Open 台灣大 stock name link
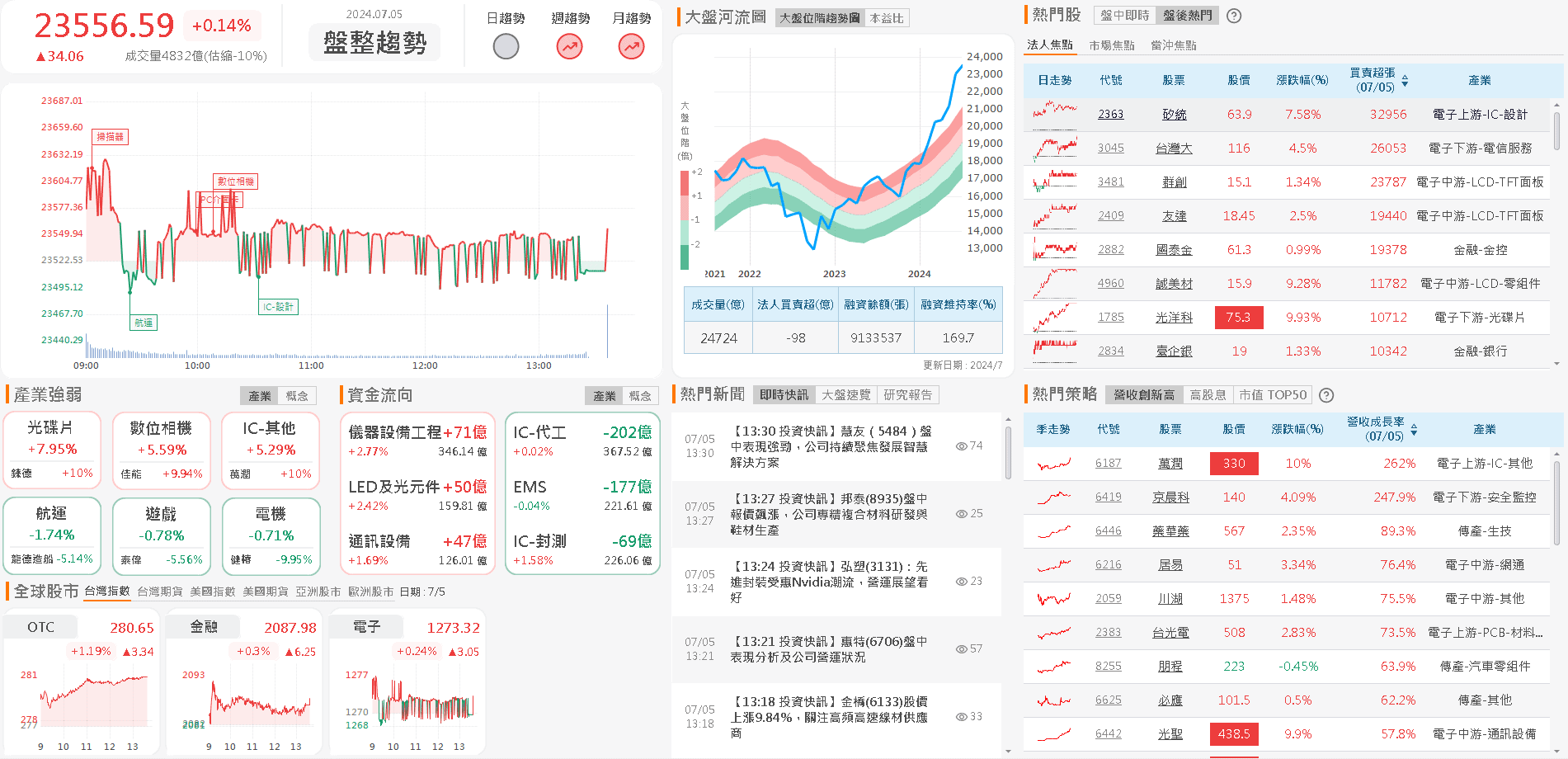The image size is (1568, 759). 1174,148
